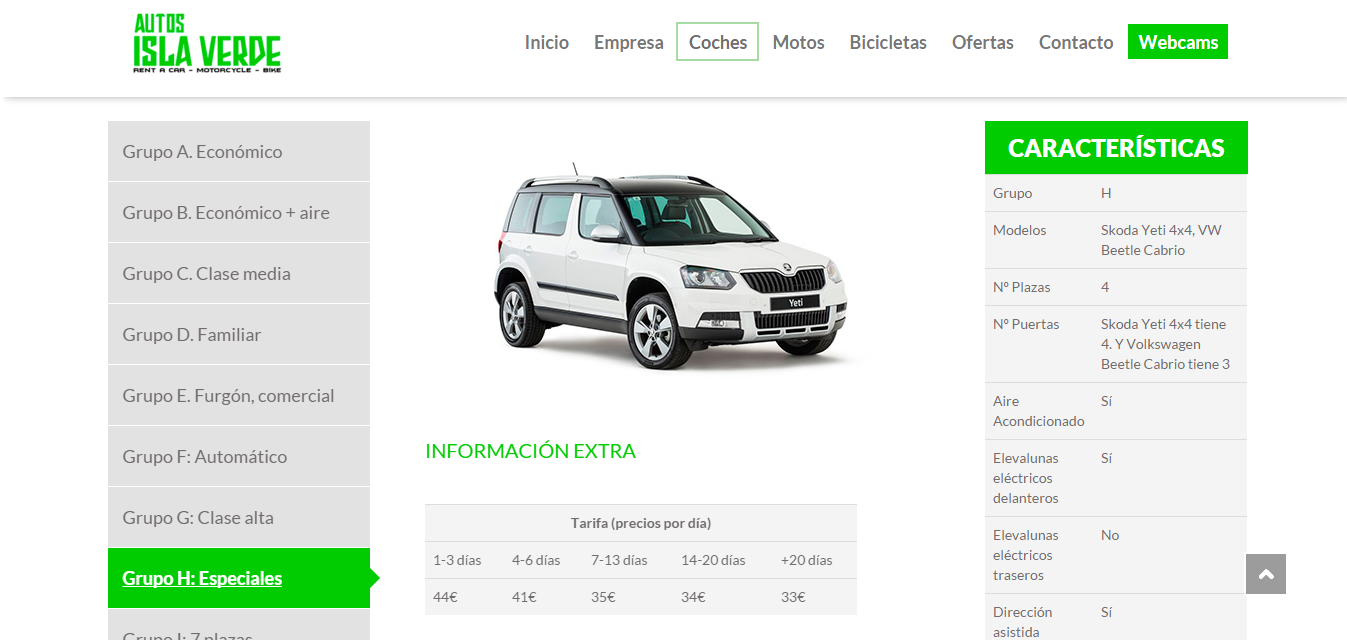Open Grupo C. Clase media
The image size is (1347, 640).
tap(239, 273)
